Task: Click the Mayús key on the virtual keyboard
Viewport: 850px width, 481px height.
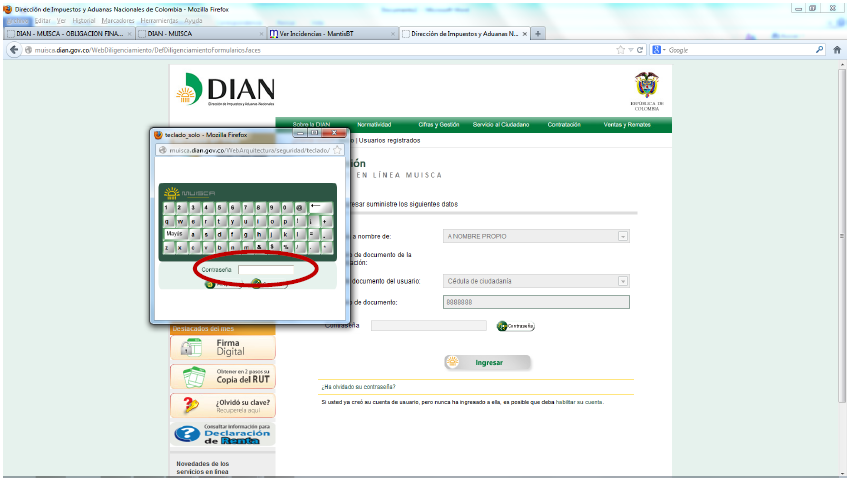Action: (176, 234)
